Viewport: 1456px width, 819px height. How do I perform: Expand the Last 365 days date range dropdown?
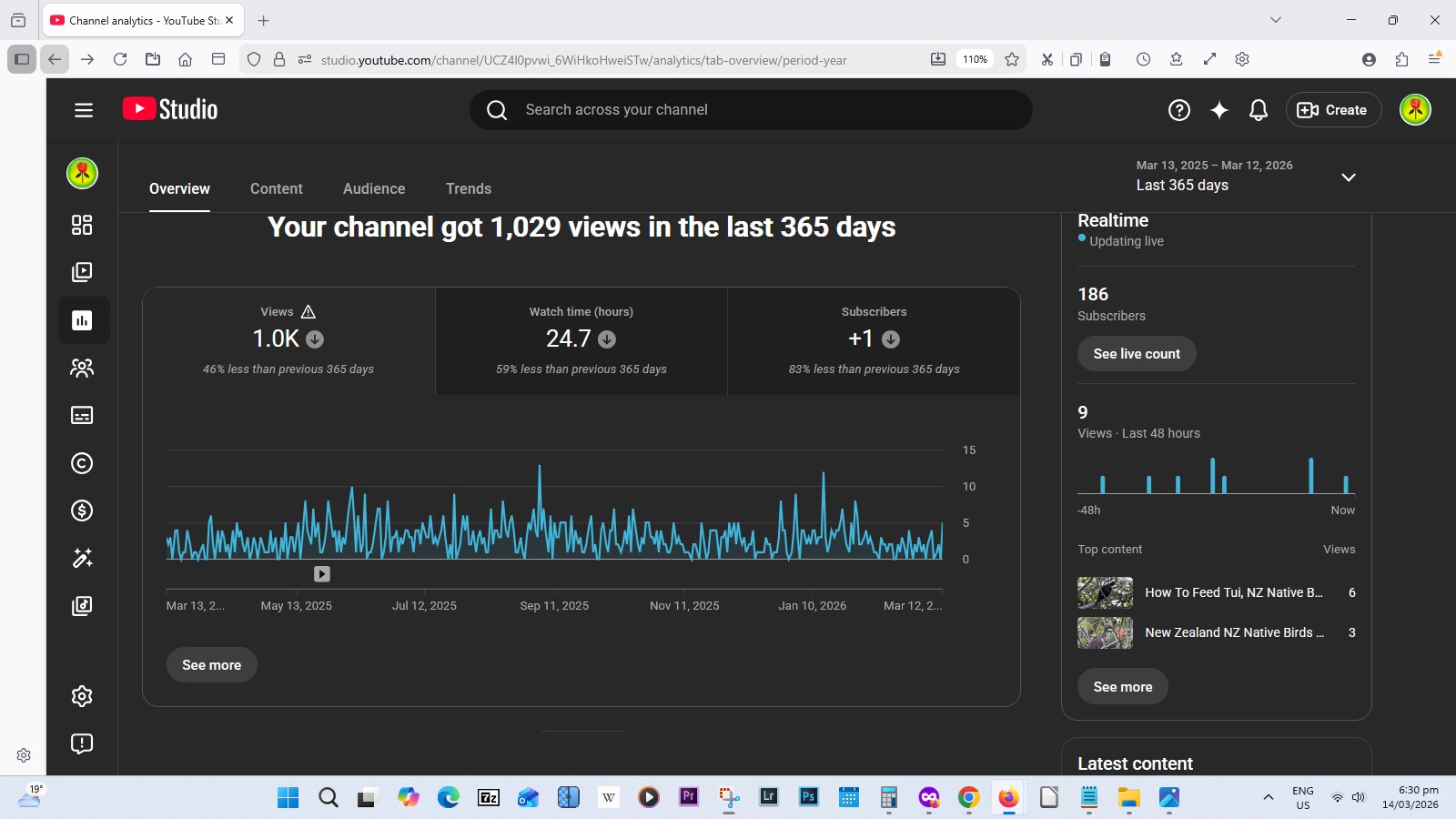1348,177
